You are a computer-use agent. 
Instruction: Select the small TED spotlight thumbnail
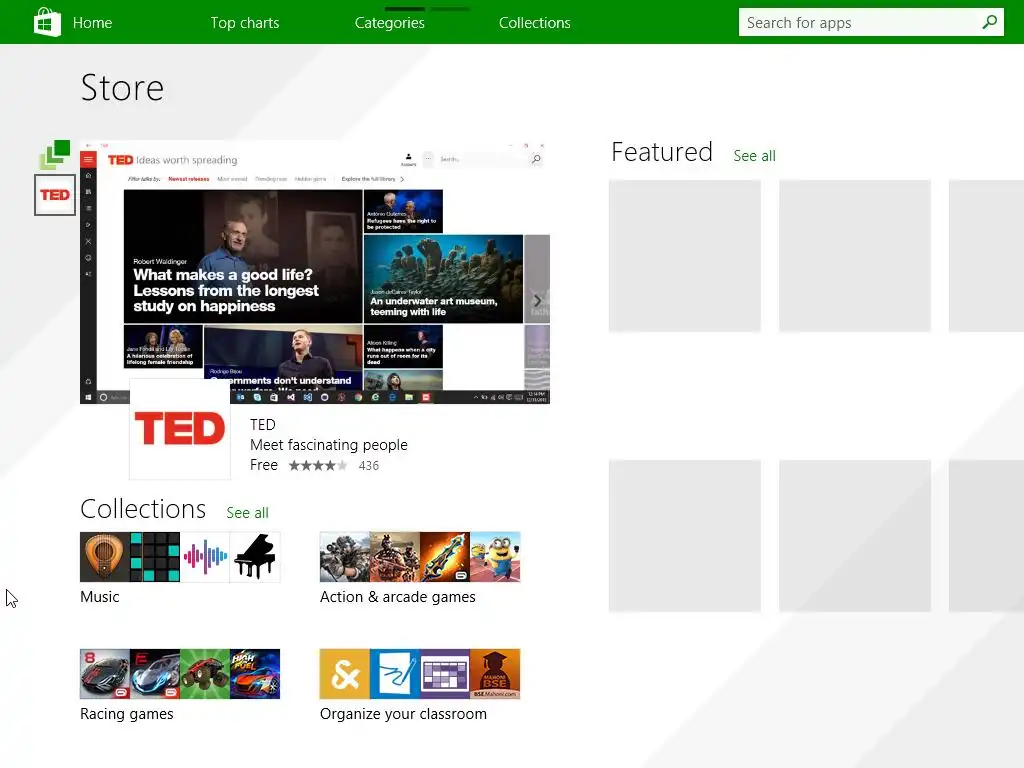point(55,195)
